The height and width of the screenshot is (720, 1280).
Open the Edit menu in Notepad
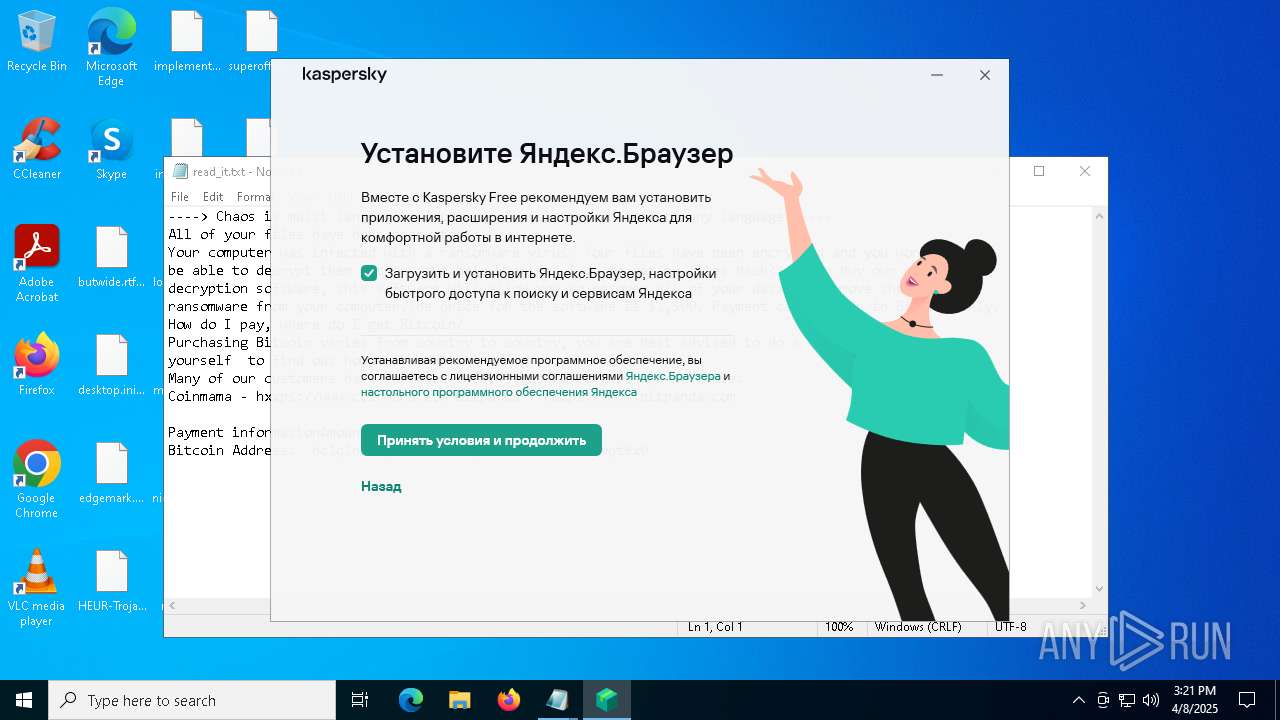point(213,197)
